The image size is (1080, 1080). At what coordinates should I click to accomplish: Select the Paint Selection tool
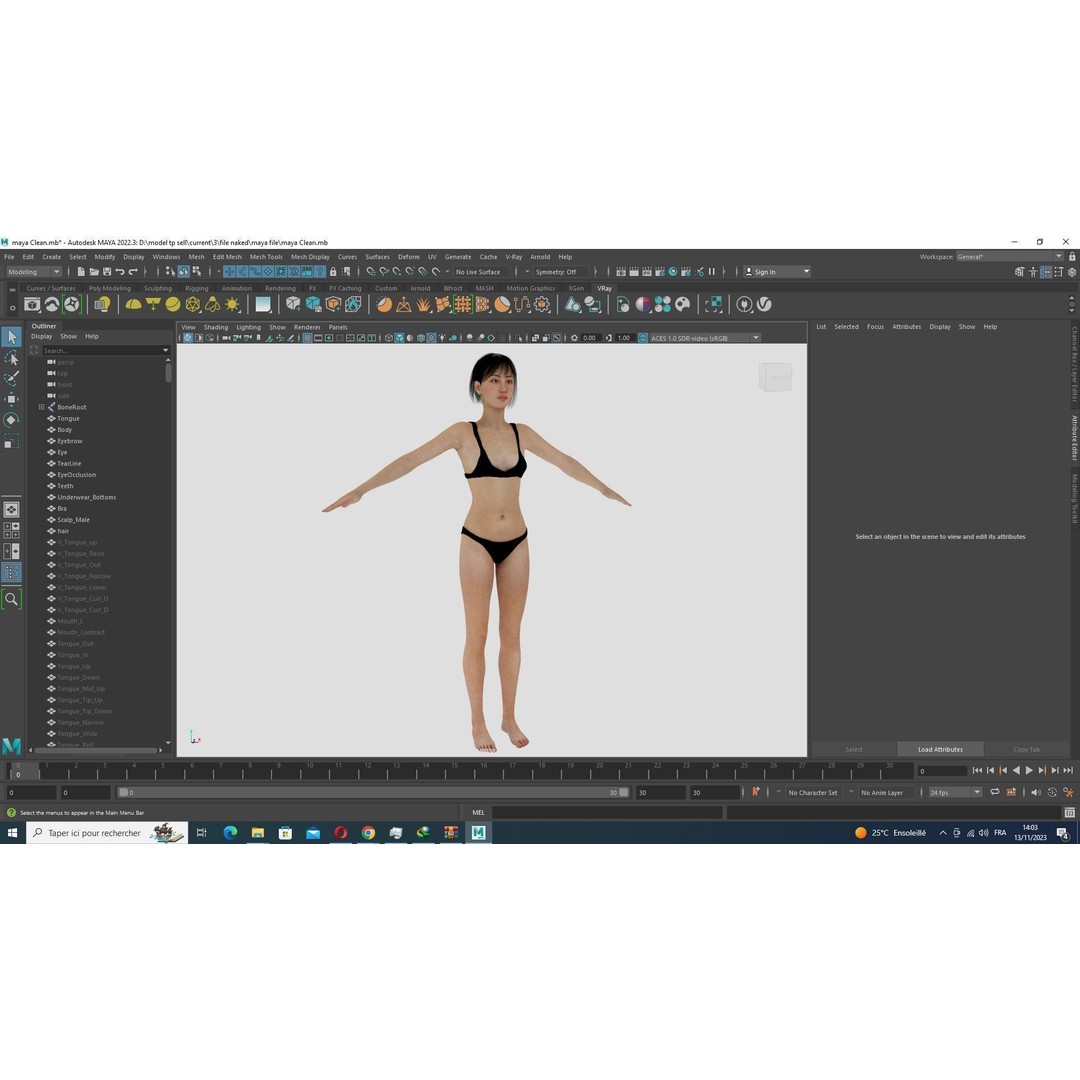[12, 379]
